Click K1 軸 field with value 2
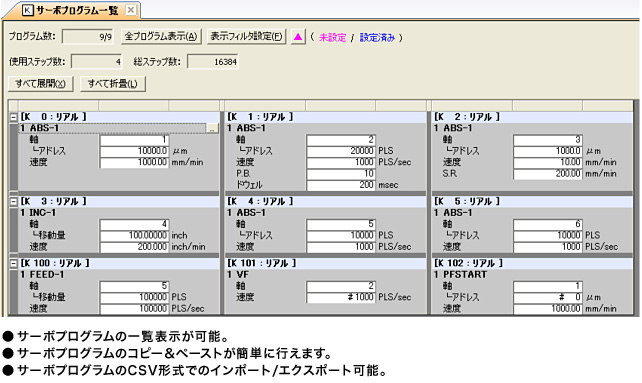Screen dimensions: 642x383 tap(341, 140)
